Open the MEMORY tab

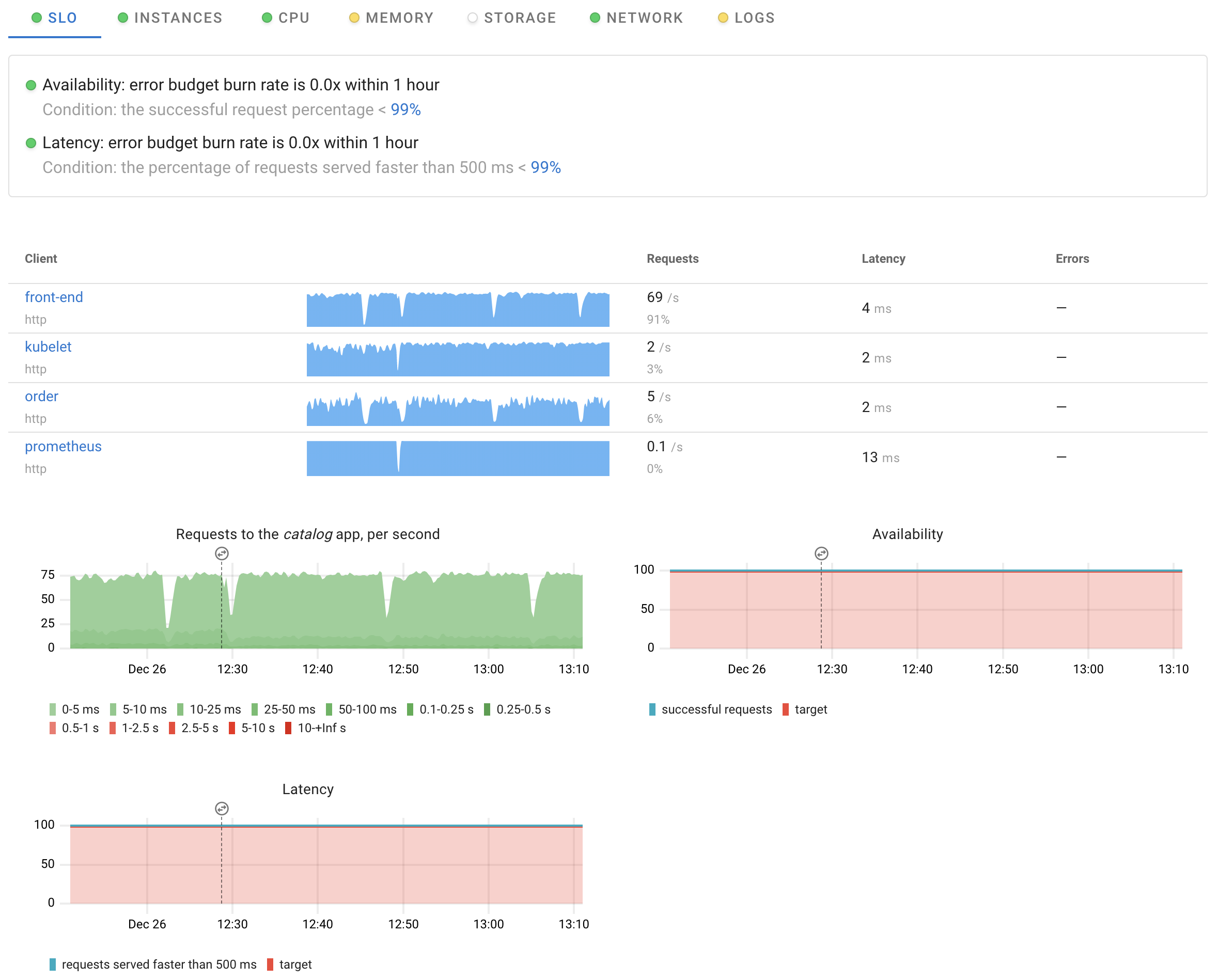tap(391, 18)
